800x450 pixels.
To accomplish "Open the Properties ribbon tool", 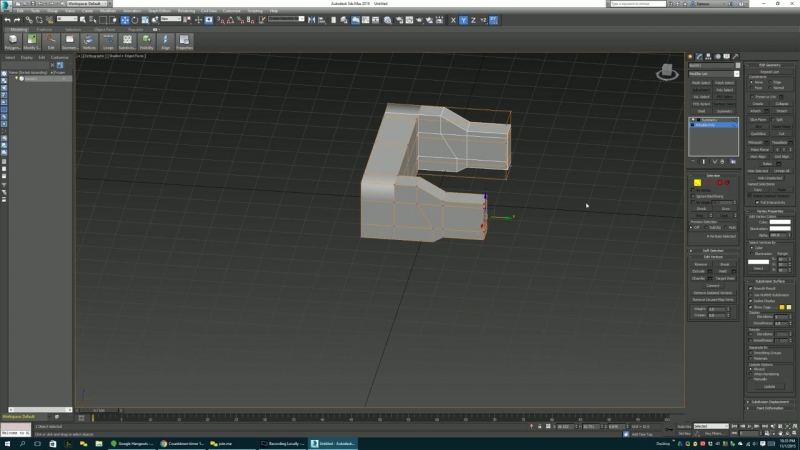I will [x=185, y=41].
